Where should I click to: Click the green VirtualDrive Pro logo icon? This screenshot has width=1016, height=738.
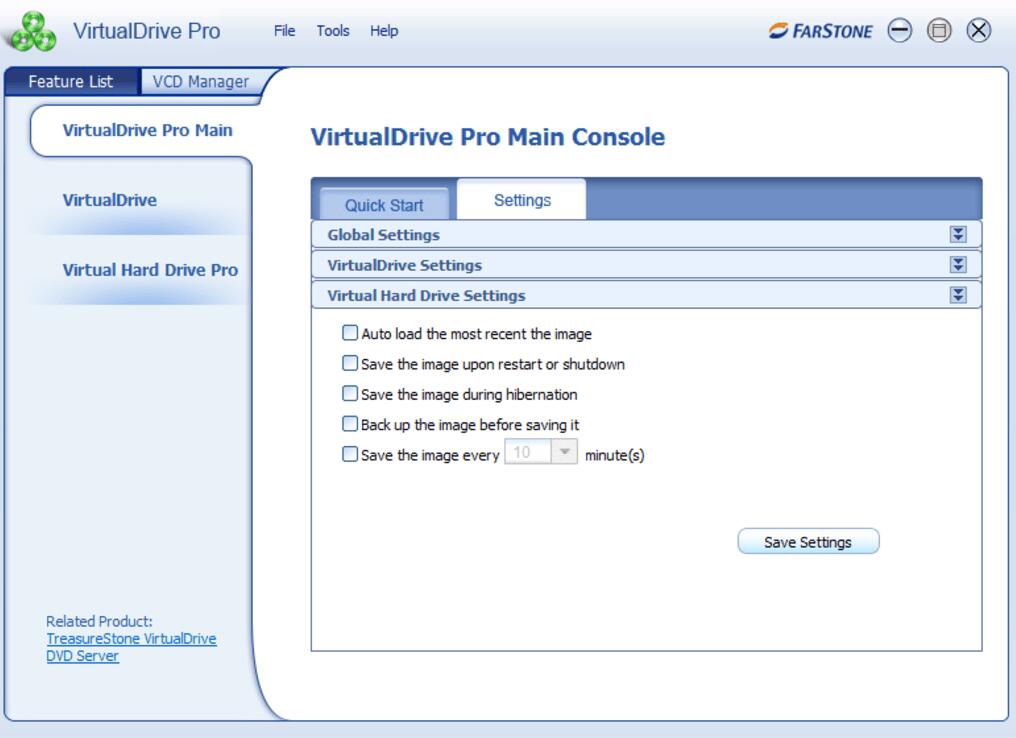click(33, 32)
